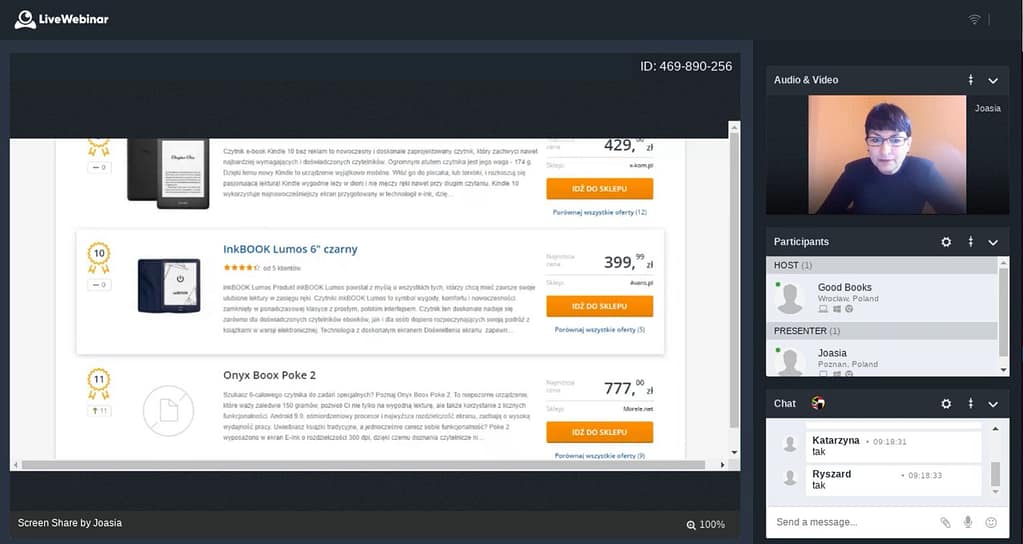The height and width of the screenshot is (544, 1023).
Task: Click the chat translation flags icon
Action: pos(818,403)
